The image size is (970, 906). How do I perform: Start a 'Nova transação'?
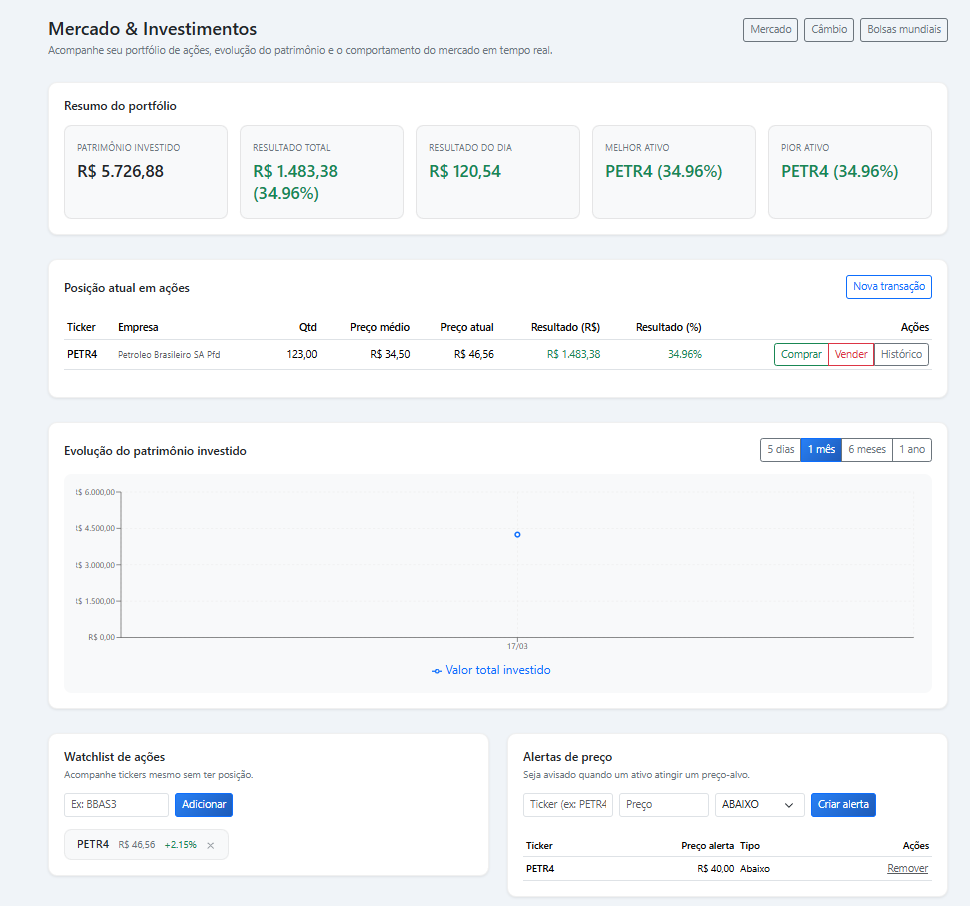pos(888,287)
